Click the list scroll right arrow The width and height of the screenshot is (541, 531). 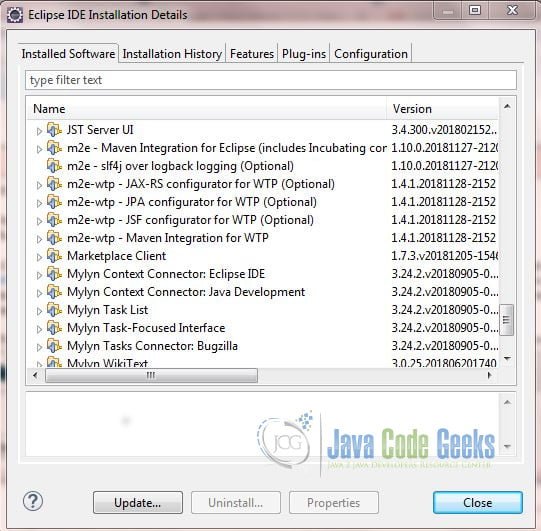tap(489, 375)
